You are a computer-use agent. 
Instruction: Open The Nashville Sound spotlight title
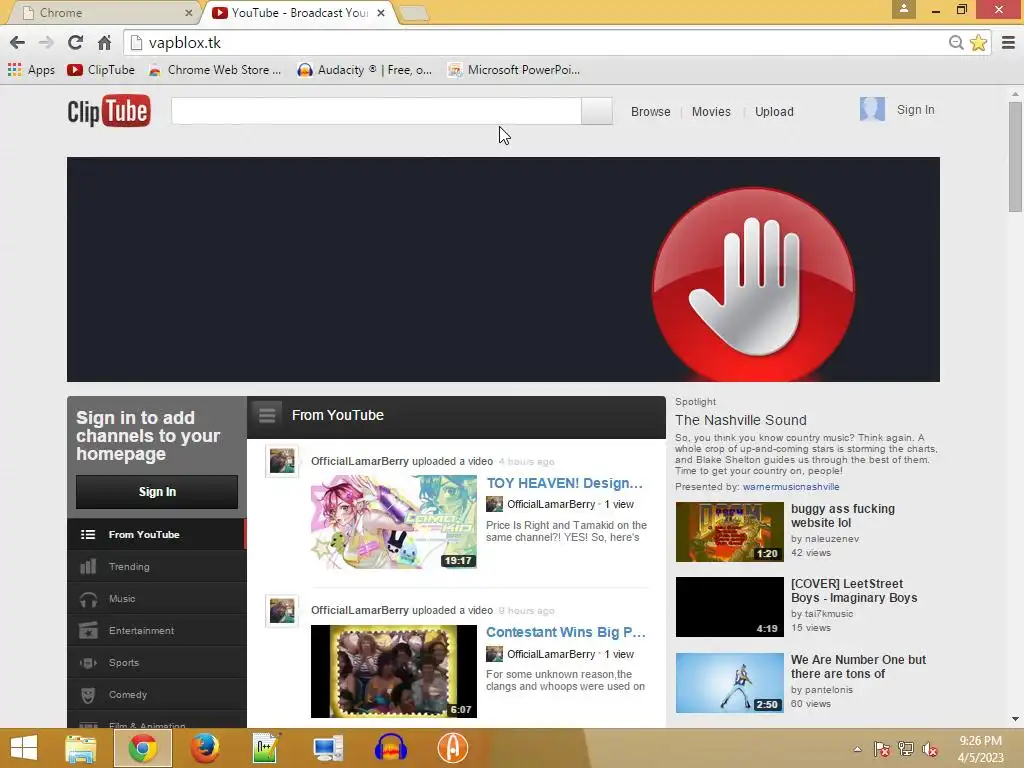coord(741,420)
